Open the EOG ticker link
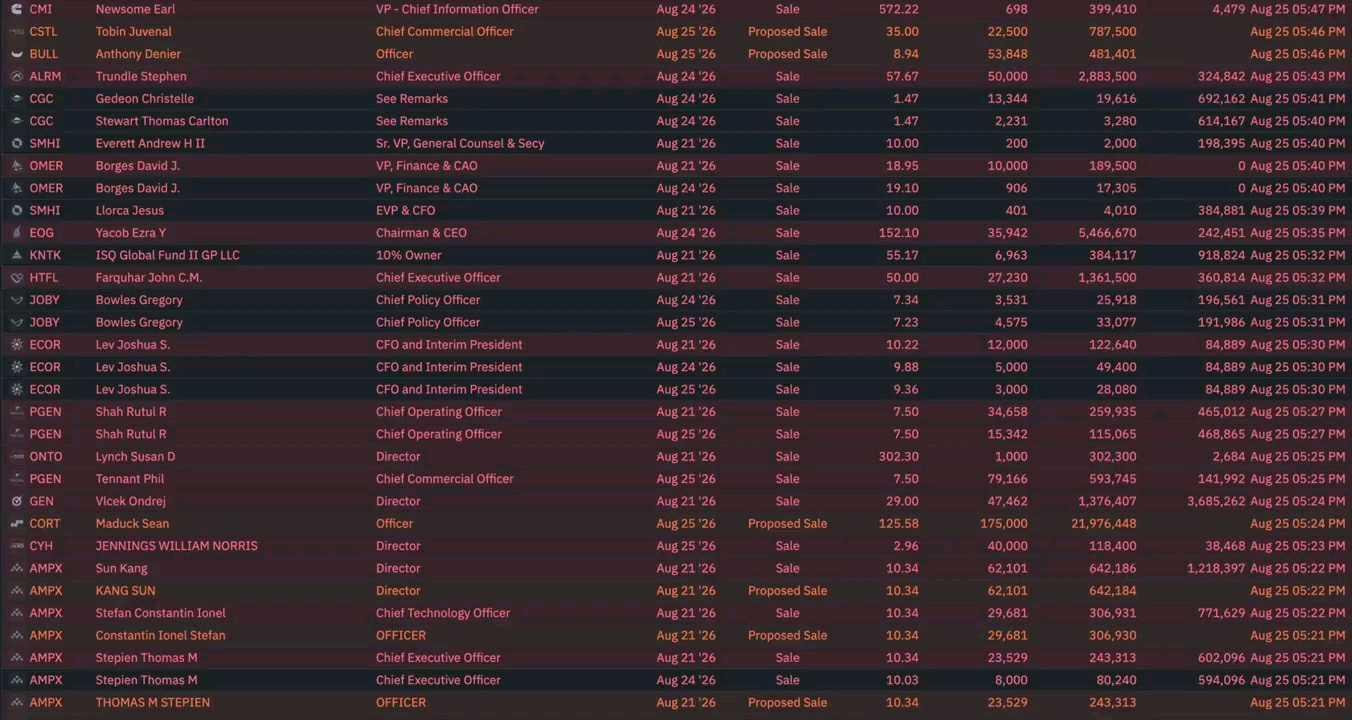 42,233
